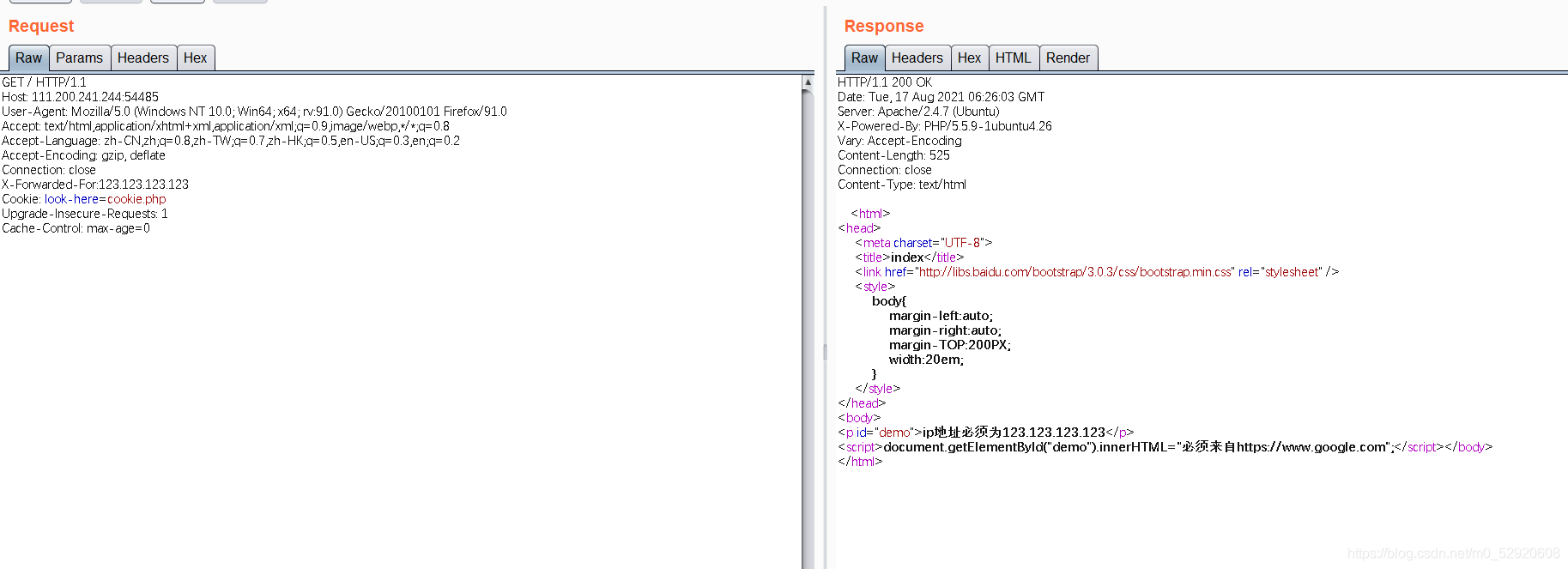Click the 'Connection: close' request line
Screen dimensions: 1568x569
[49, 170]
